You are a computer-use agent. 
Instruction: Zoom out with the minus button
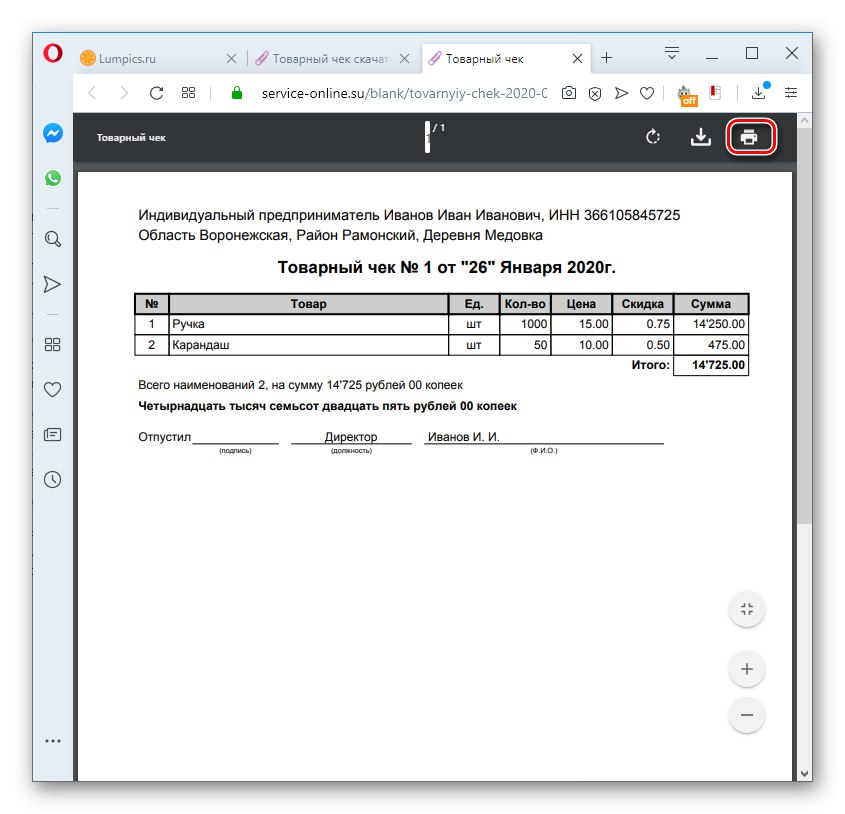coord(747,715)
